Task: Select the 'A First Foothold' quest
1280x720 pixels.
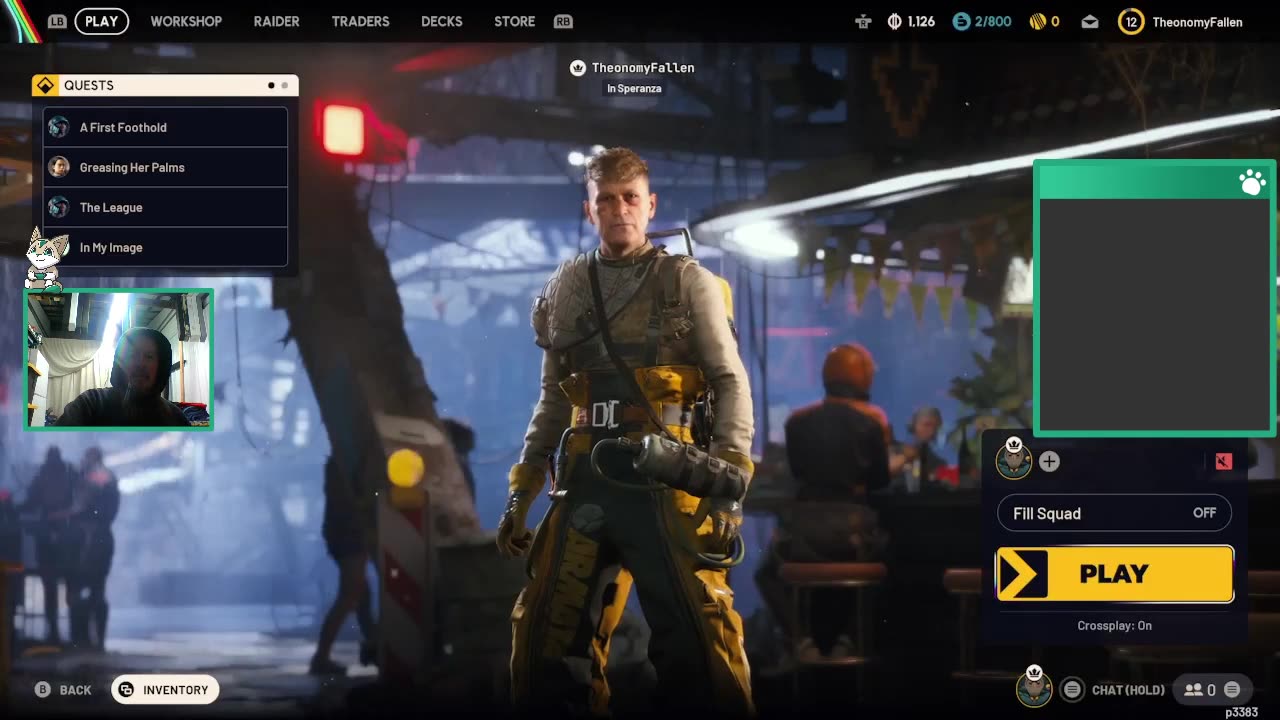Action: (x=165, y=127)
